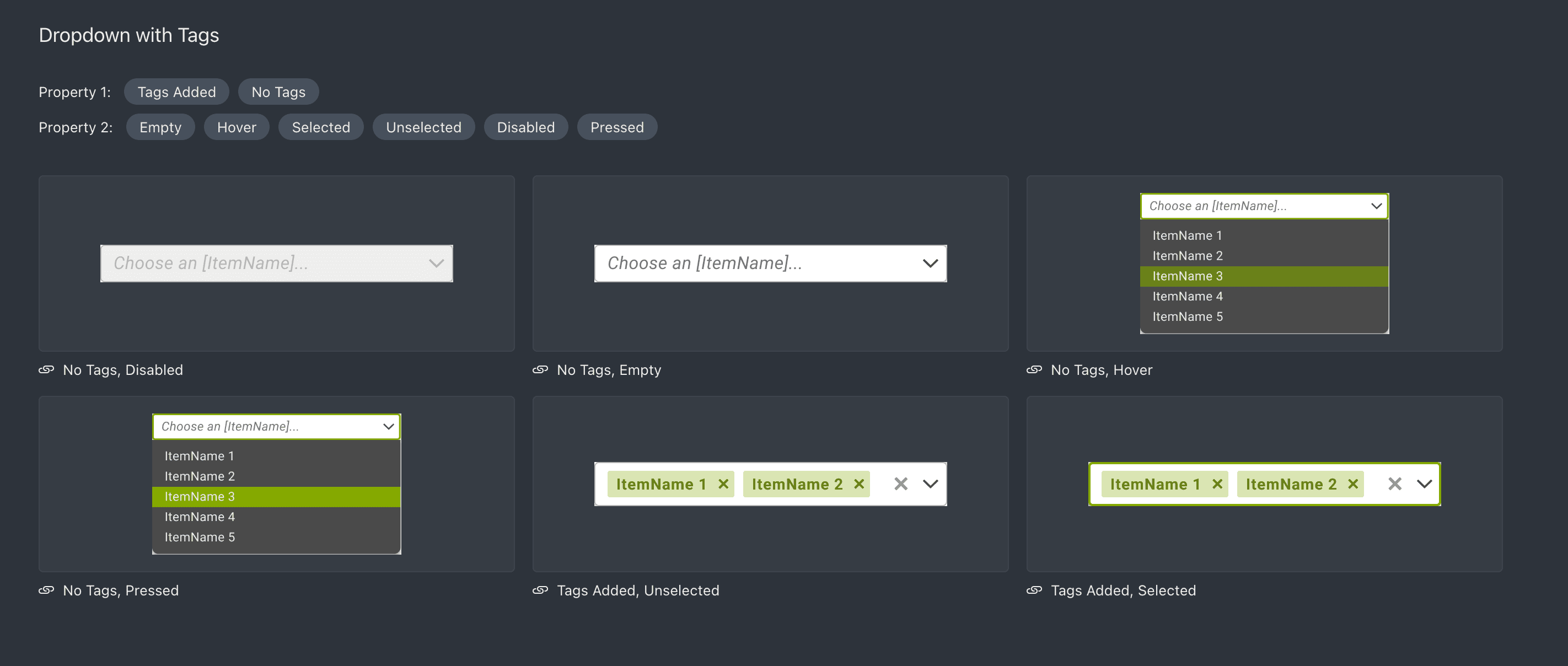Remove ItemName 2 tag in Unselected dropdown
Viewport: 1568px width, 666px height.
pos(859,484)
